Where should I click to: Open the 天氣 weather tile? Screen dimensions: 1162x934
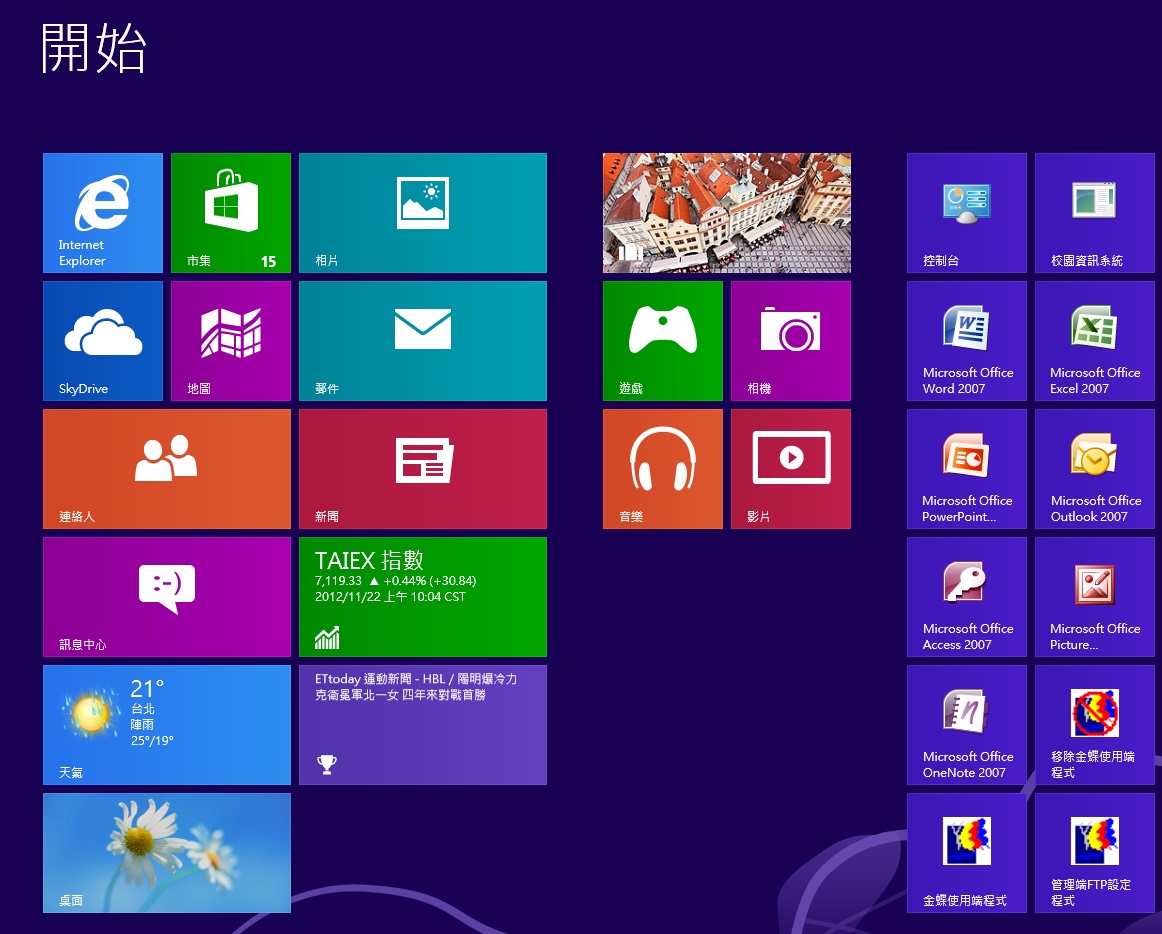tap(167, 725)
